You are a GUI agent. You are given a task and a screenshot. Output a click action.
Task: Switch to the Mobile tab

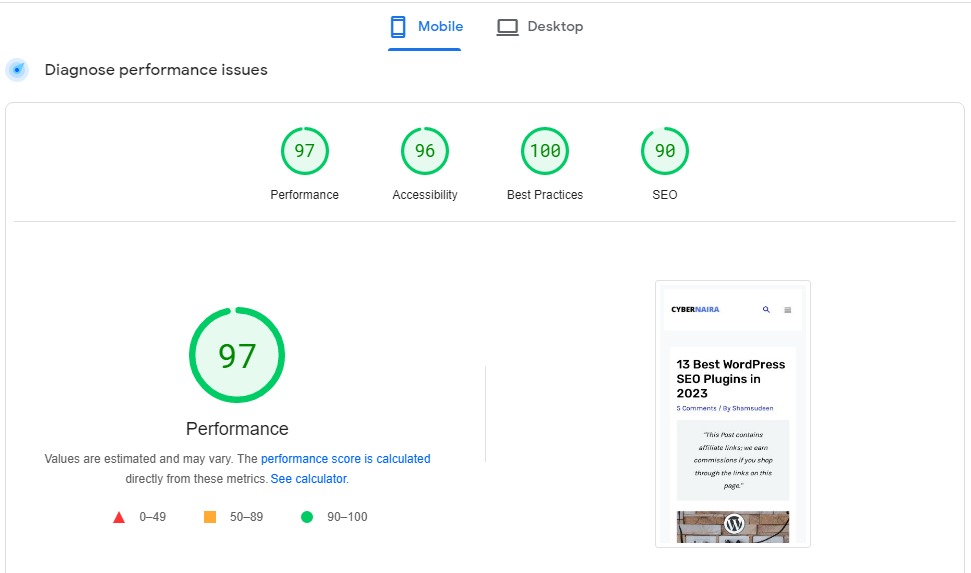(x=425, y=27)
